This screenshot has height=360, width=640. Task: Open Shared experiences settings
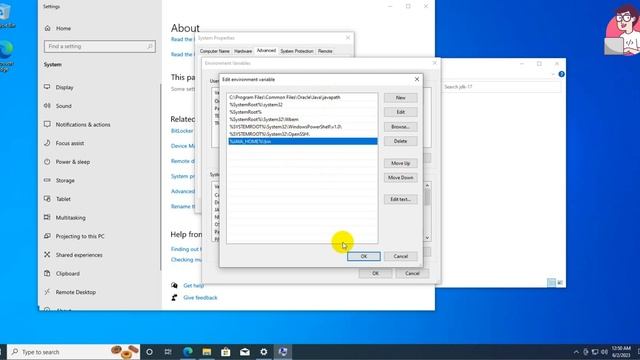(x=79, y=255)
